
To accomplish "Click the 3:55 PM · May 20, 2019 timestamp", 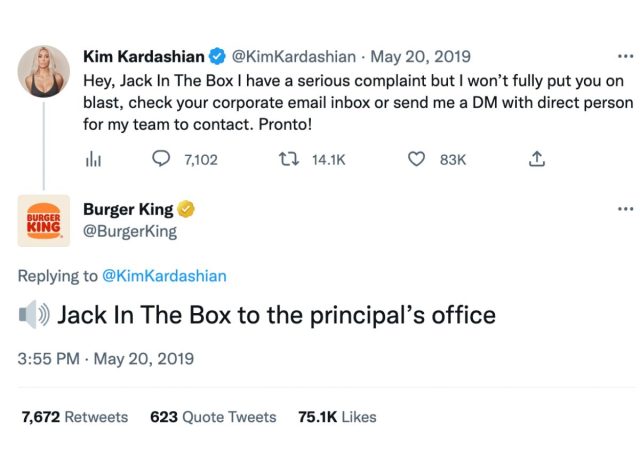I will tap(105, 358).
